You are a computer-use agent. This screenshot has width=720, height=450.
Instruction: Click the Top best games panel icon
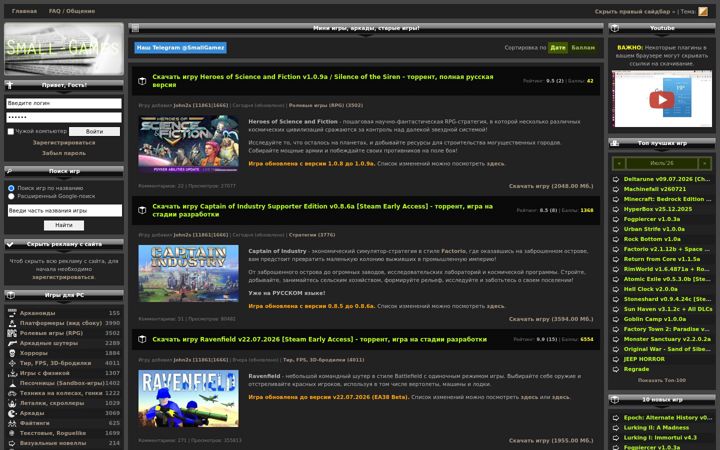point(615,143)
